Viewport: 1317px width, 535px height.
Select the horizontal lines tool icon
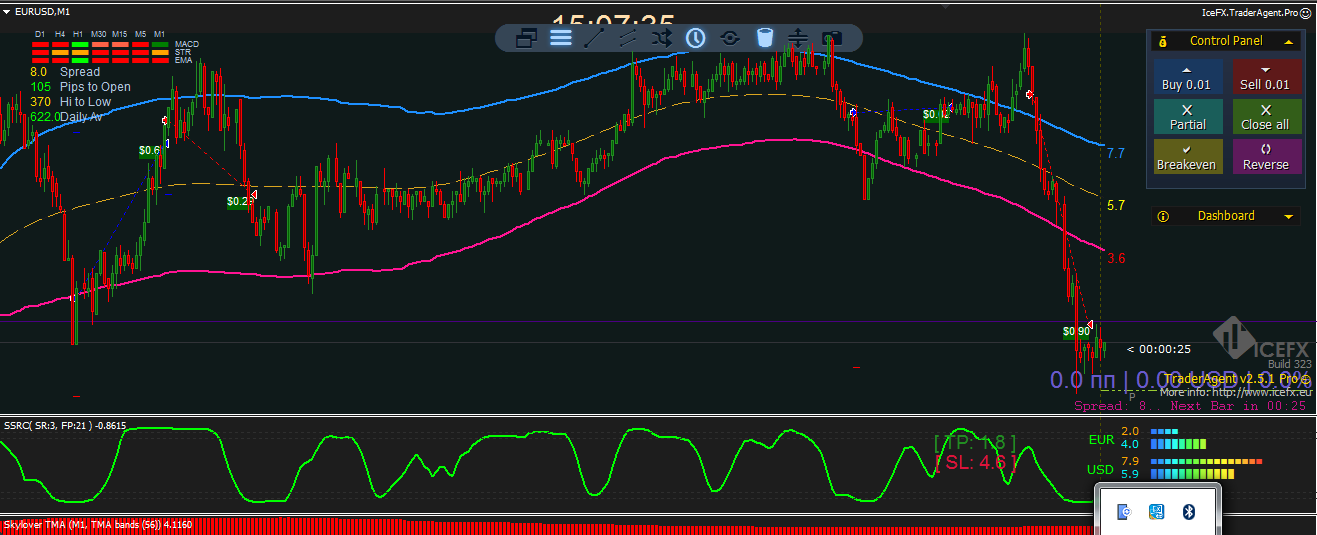(x=561, y=38)
